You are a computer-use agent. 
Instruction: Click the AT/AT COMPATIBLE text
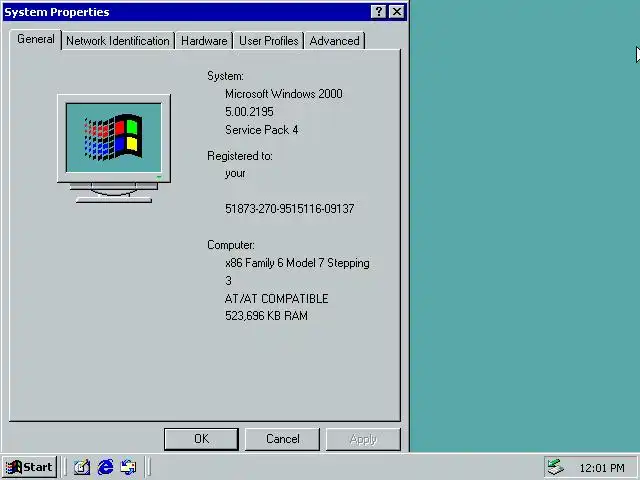click(x=276, y=299)
